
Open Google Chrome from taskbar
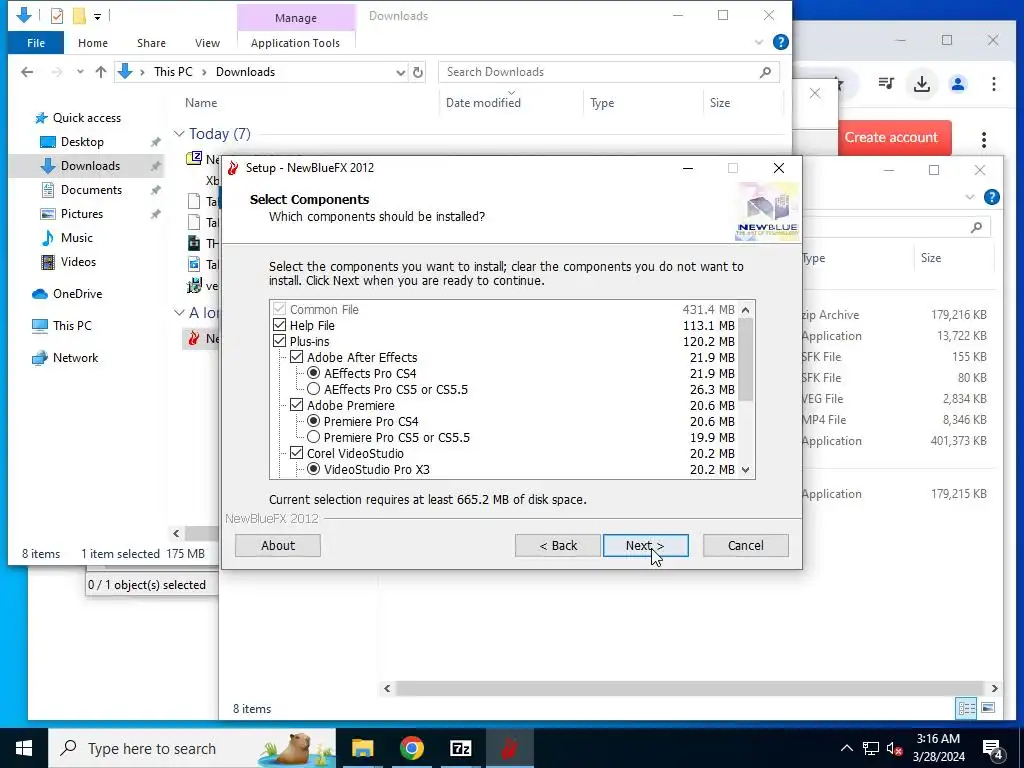(x=411, y=748)
